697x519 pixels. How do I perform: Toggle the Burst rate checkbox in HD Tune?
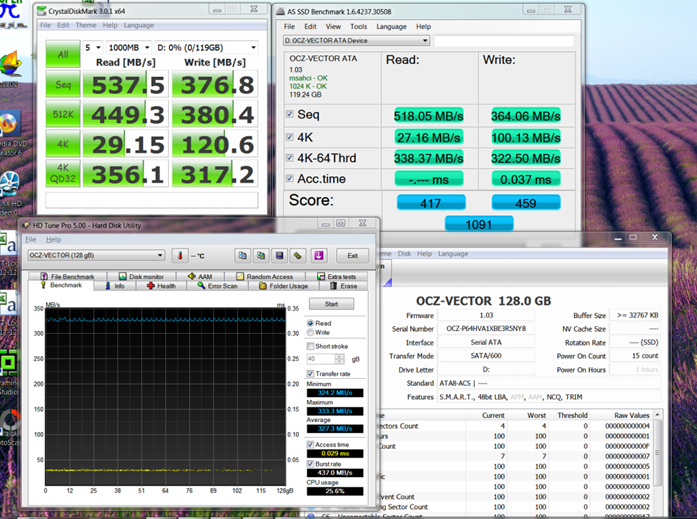click(x=310, y=464)
